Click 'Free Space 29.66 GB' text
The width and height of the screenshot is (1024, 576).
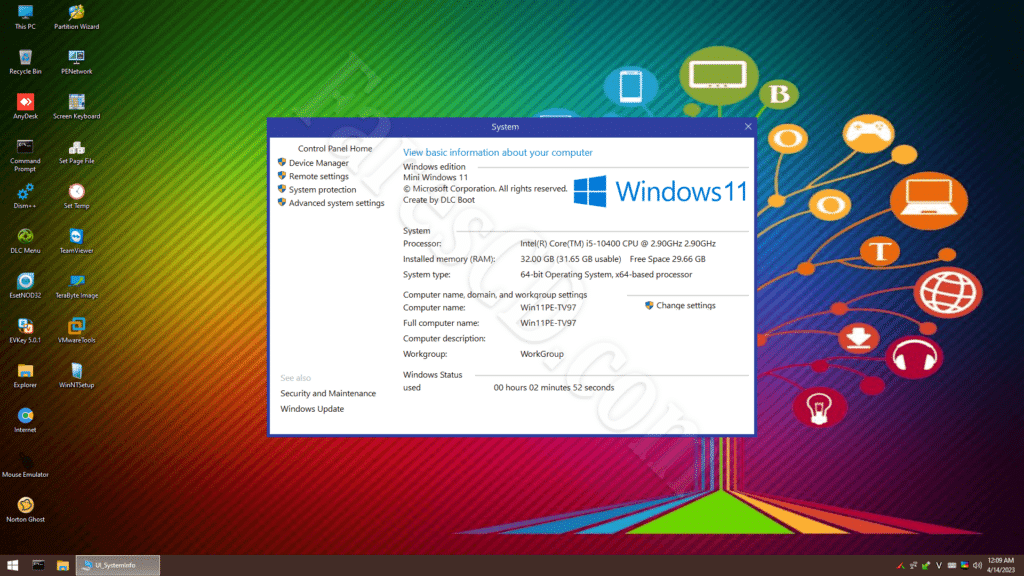tap(667, 259)
